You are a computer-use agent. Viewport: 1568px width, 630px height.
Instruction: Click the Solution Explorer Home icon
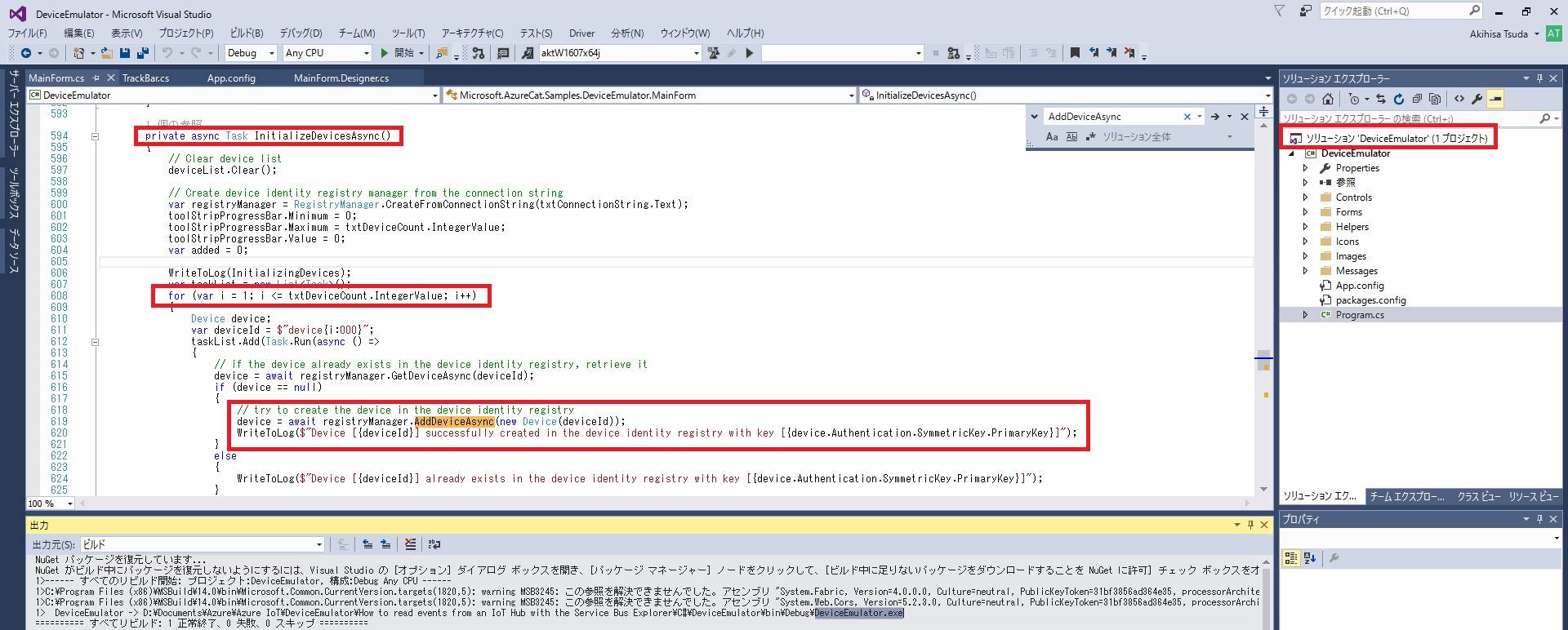1328,99
